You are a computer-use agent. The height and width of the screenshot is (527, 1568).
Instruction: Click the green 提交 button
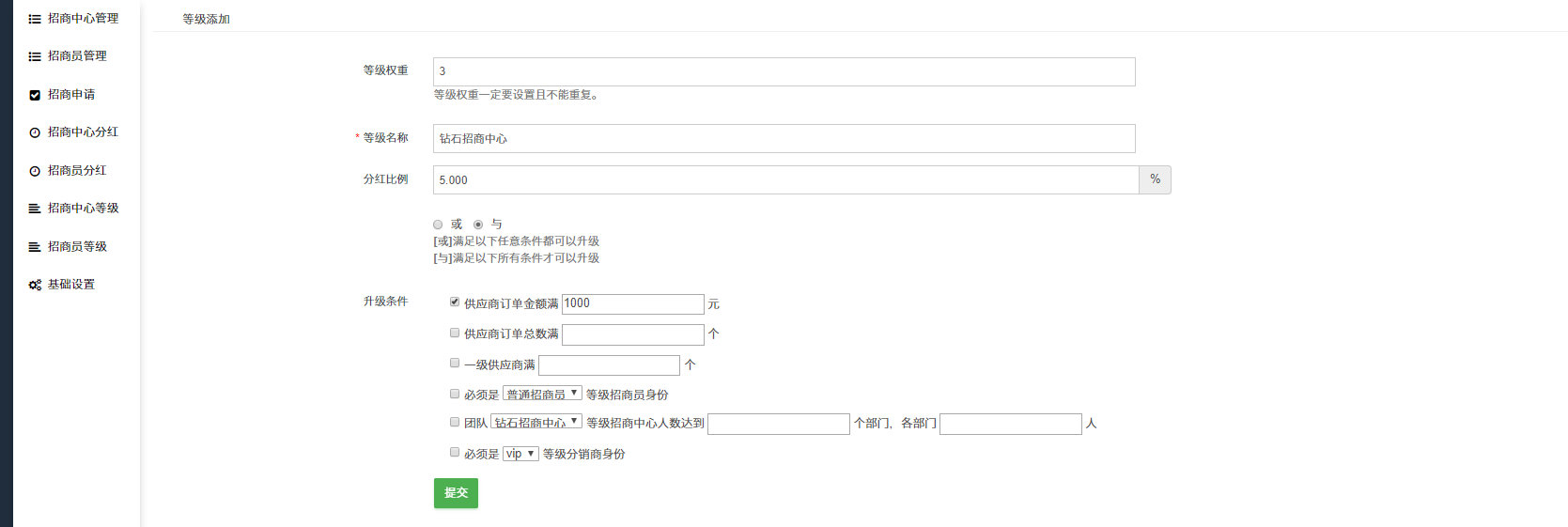(456, 493)
